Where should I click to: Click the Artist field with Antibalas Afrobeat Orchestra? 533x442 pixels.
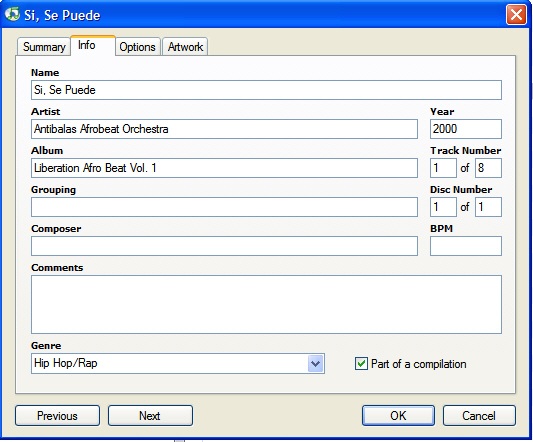pyautogui.click(x=224, y=129)
